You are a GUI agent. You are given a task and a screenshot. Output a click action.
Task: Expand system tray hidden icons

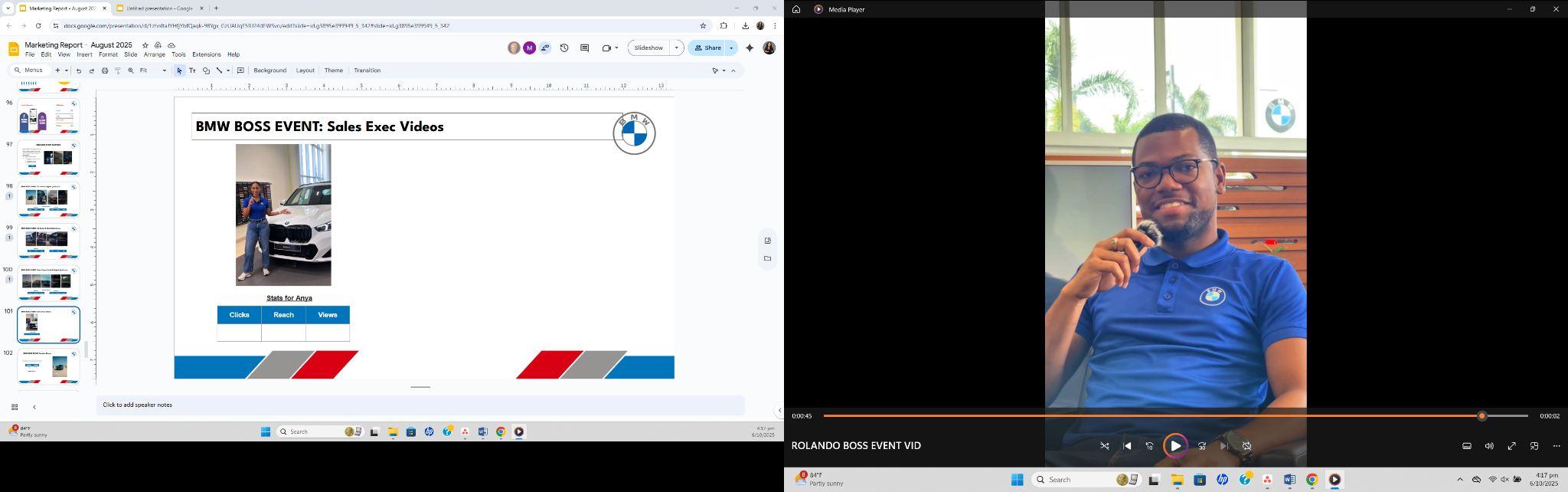click(1460, 480)
